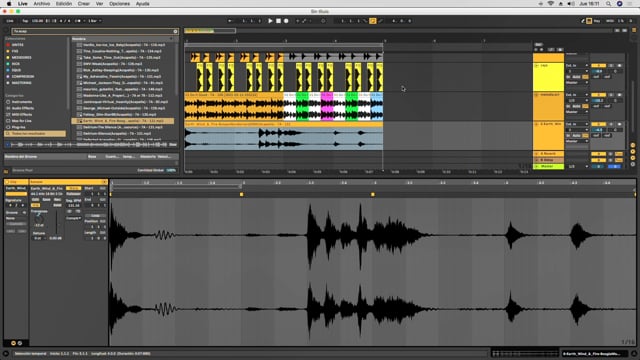Click the Arrangement Record button
640x360 pixels.
[286, 21]
